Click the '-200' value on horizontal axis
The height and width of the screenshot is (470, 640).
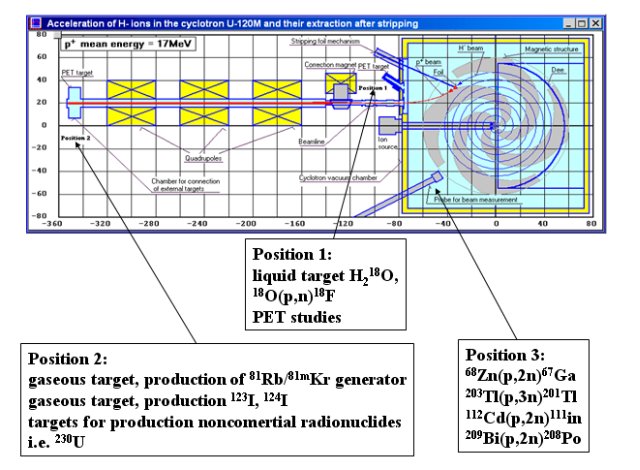pyautogui.click(x=246, y=224)
